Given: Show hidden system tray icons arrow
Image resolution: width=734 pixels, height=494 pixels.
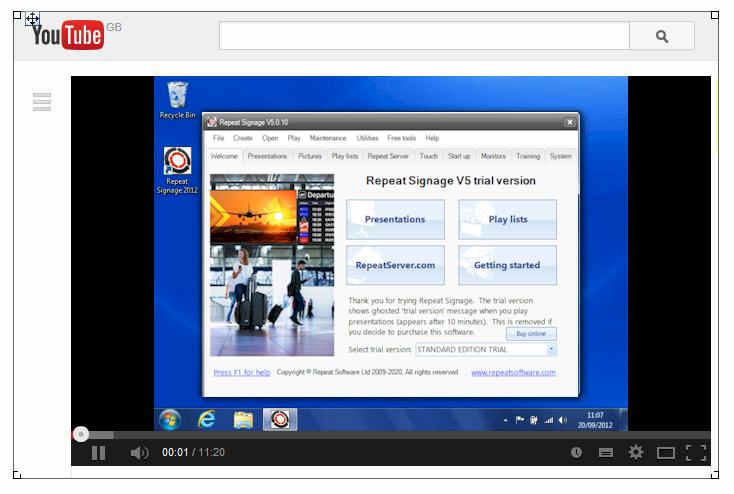Looking at the screenshot, I should [x=506, y=420].
